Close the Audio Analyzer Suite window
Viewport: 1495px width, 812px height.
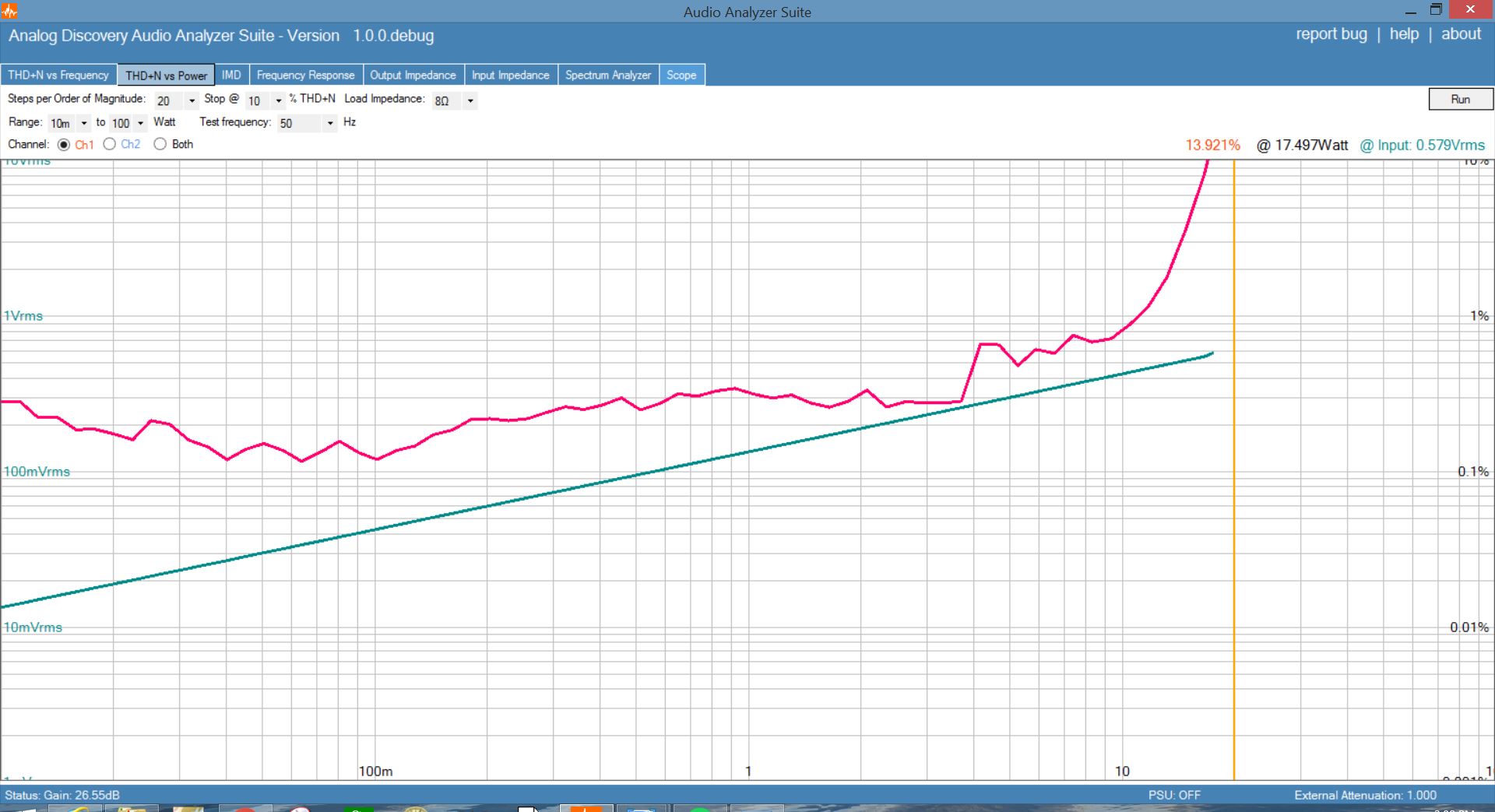(1470, 9)
